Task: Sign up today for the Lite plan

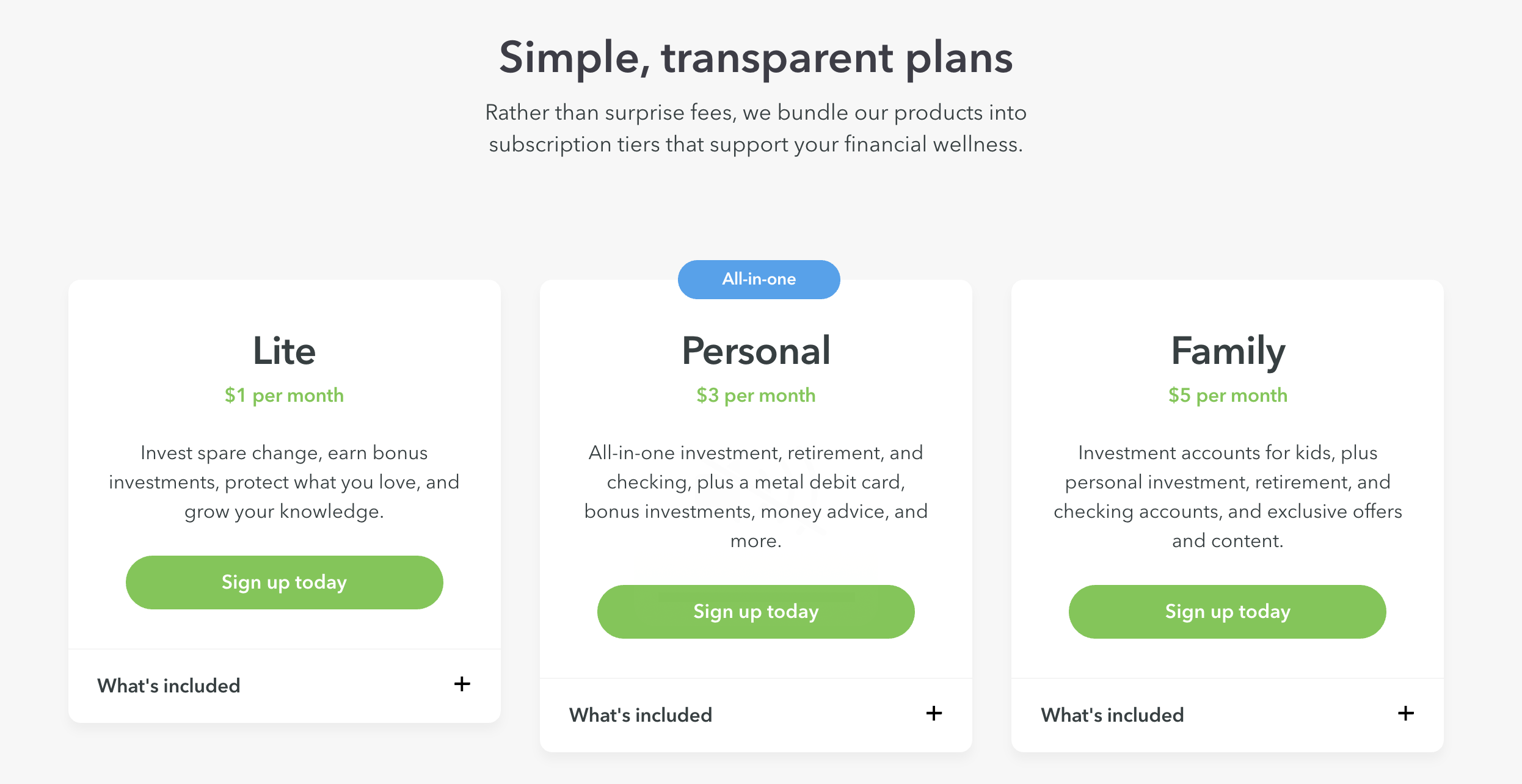Action: [x=284, y=582]
